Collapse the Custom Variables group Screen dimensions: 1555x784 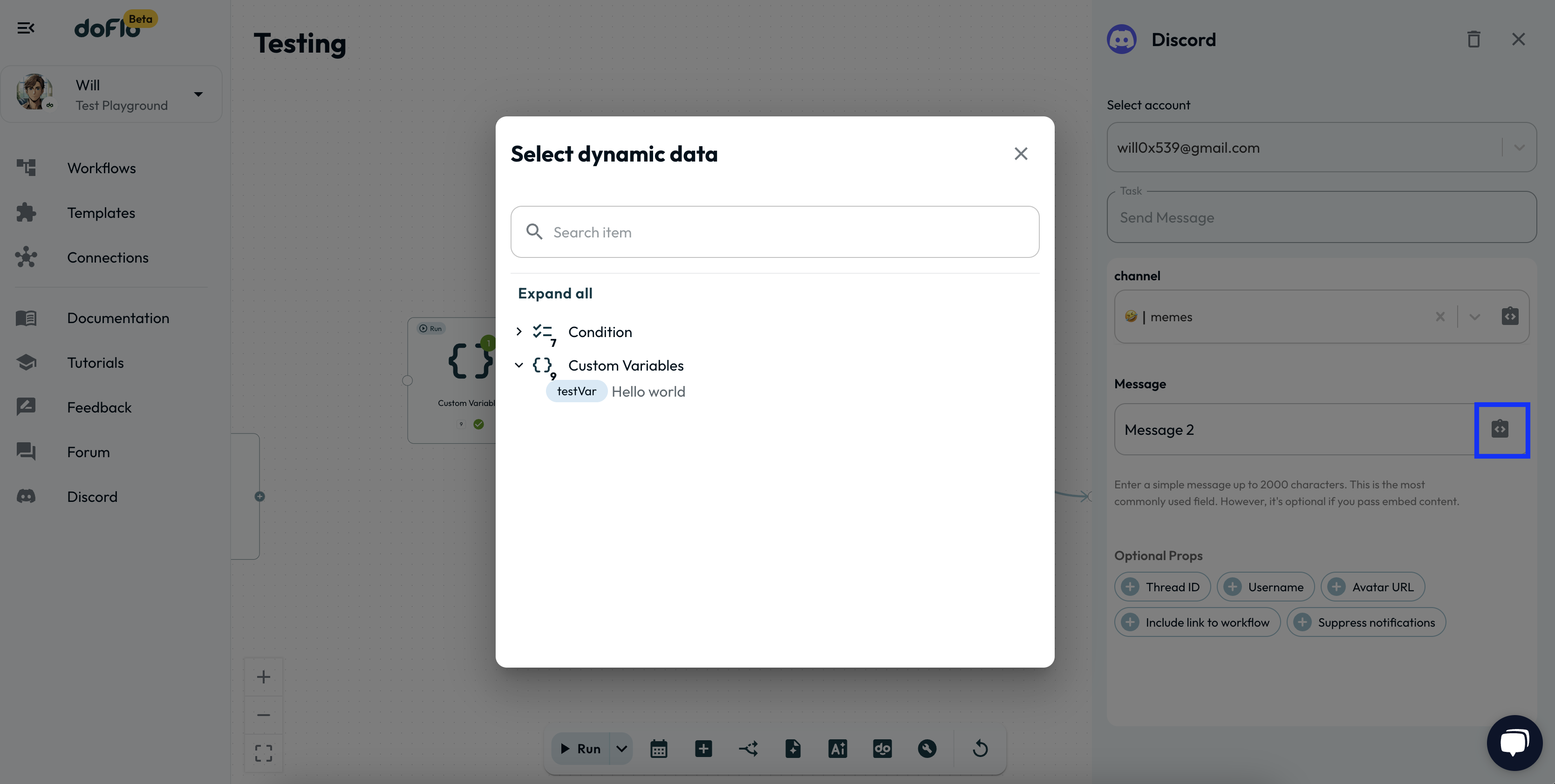point(518,365)
